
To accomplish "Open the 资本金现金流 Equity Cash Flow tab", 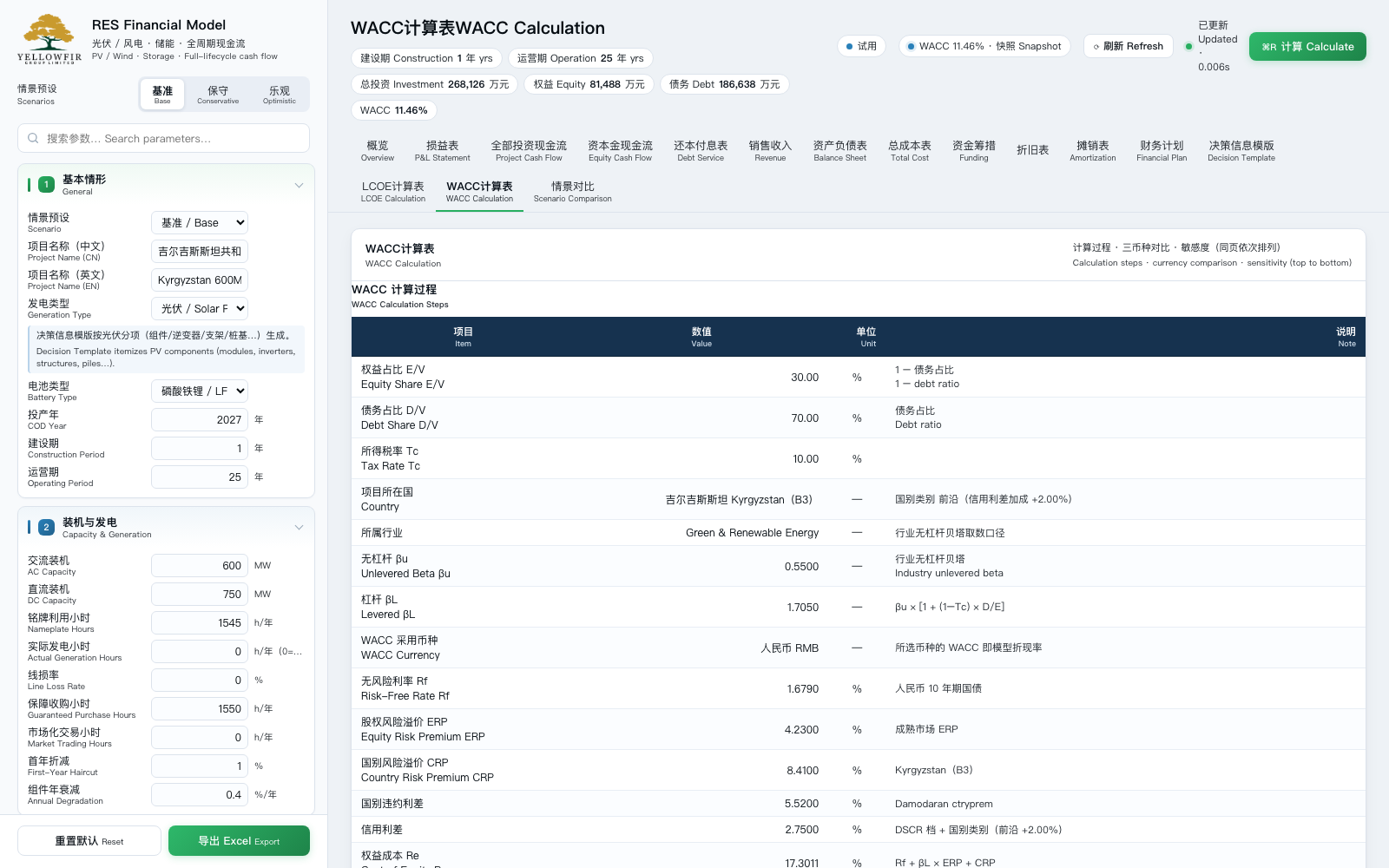I will (620, 151).
